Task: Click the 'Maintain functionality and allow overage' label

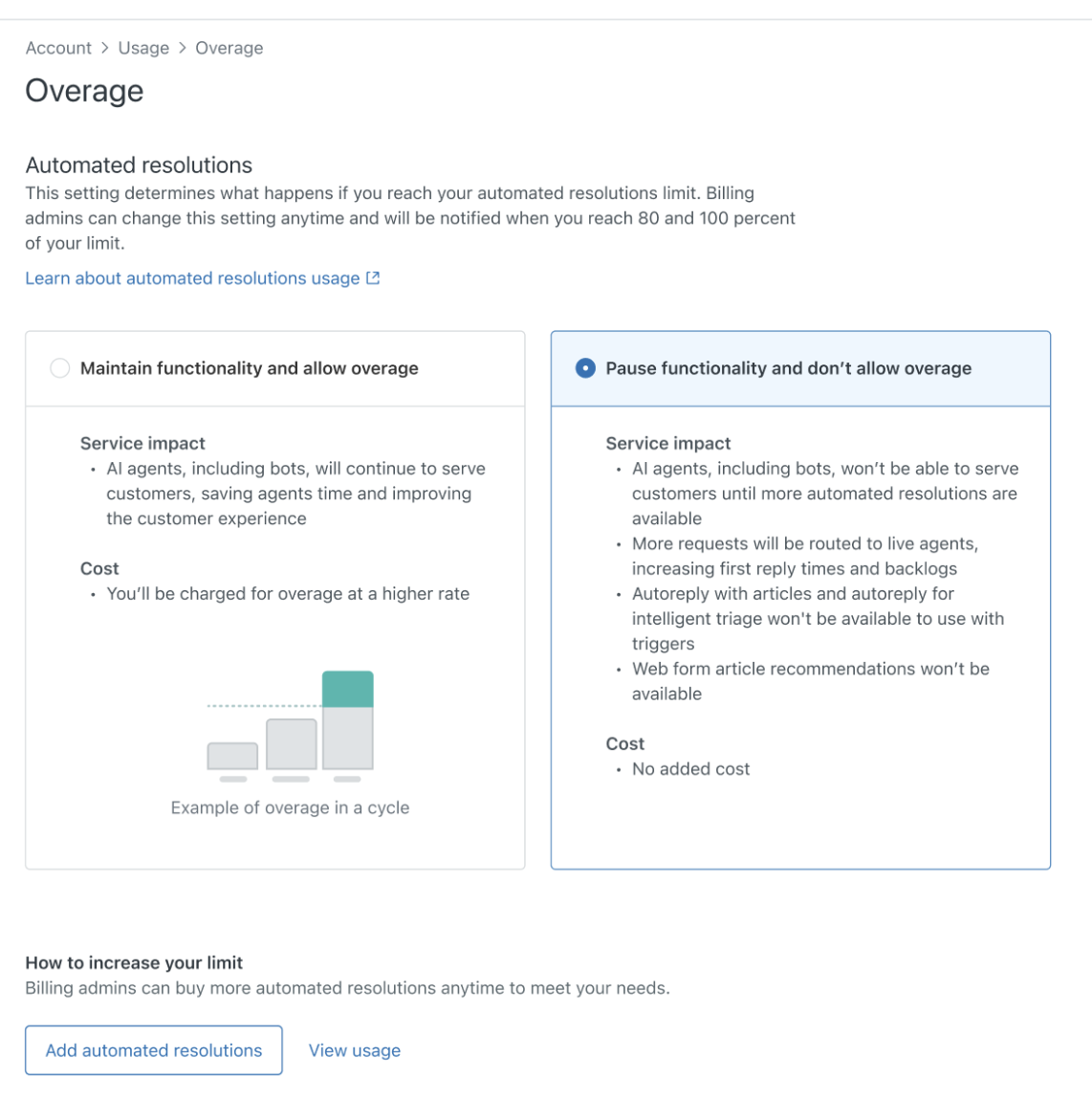Action: 249,368
